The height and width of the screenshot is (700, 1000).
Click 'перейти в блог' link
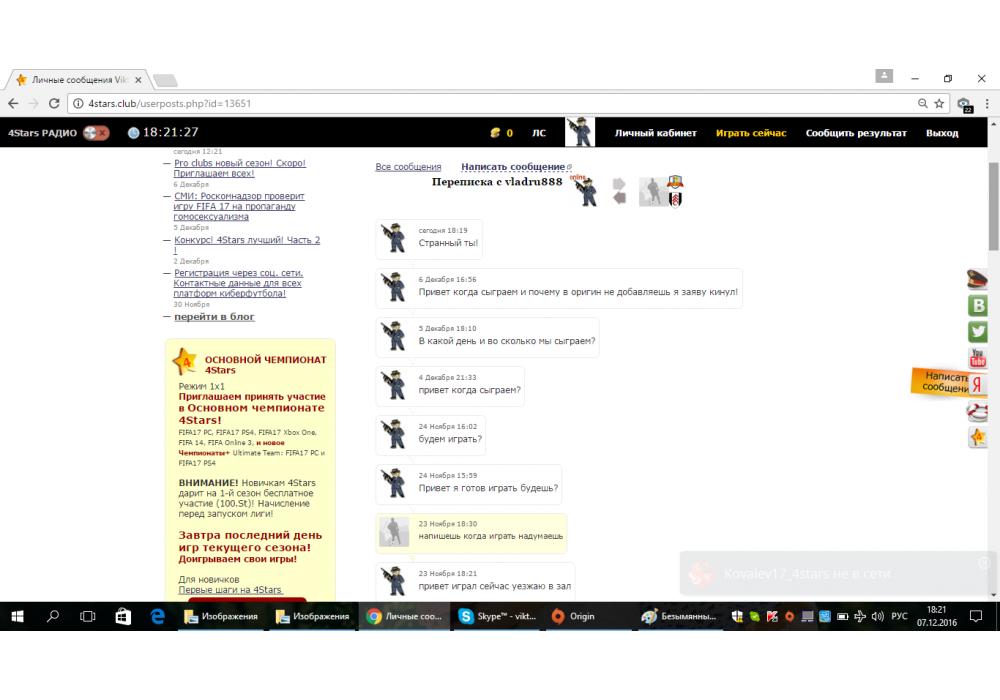coord(214,317)
